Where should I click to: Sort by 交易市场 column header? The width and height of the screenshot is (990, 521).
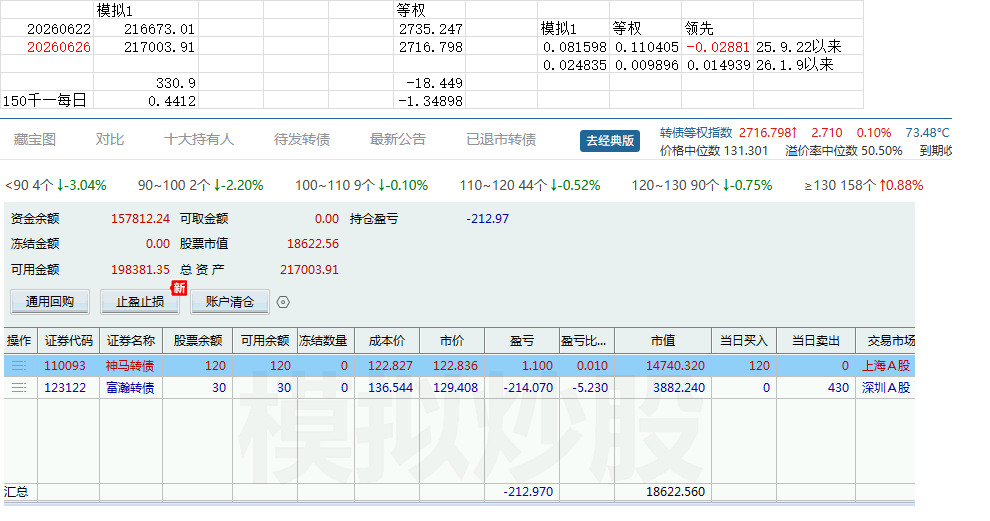click(x=886, y=341)
